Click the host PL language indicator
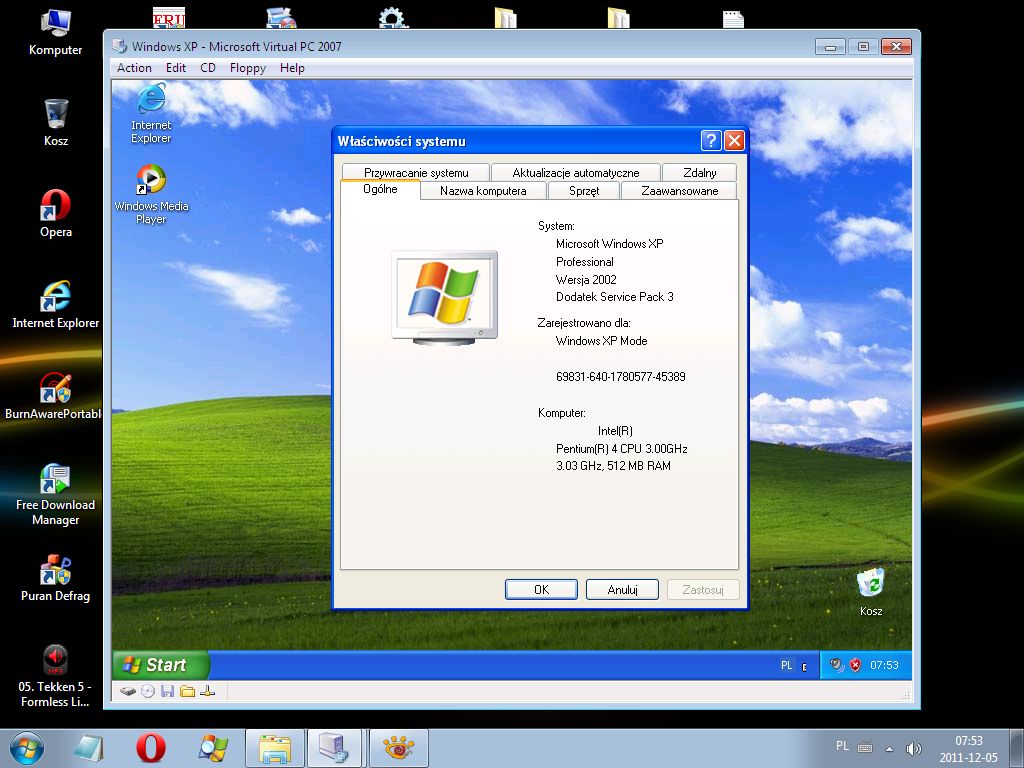This screenshot has height=768, width=1024. click(x=842, y=746)
